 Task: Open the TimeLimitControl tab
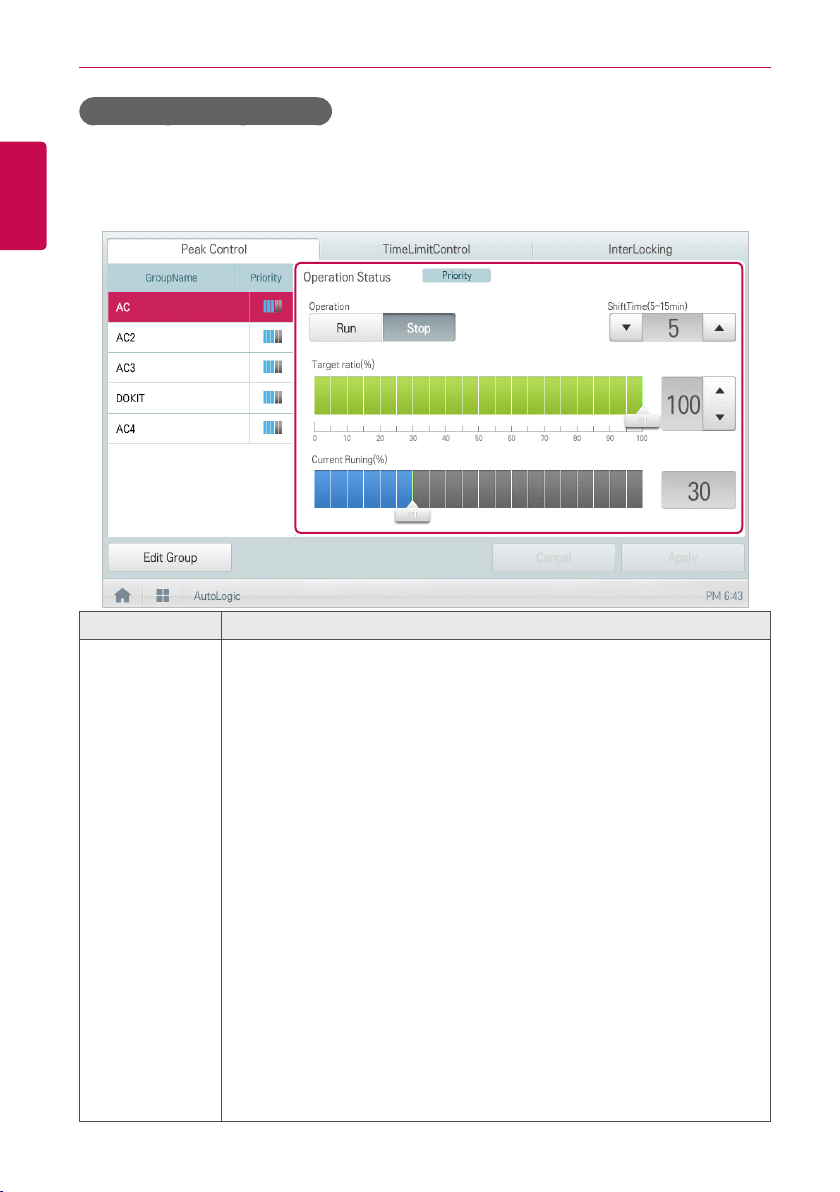426,249
